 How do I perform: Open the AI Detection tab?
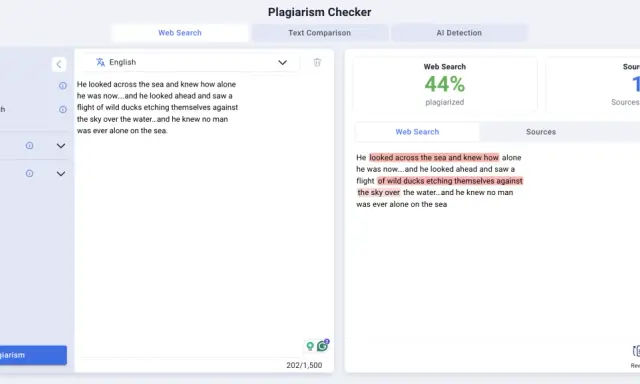coord(459,33)
